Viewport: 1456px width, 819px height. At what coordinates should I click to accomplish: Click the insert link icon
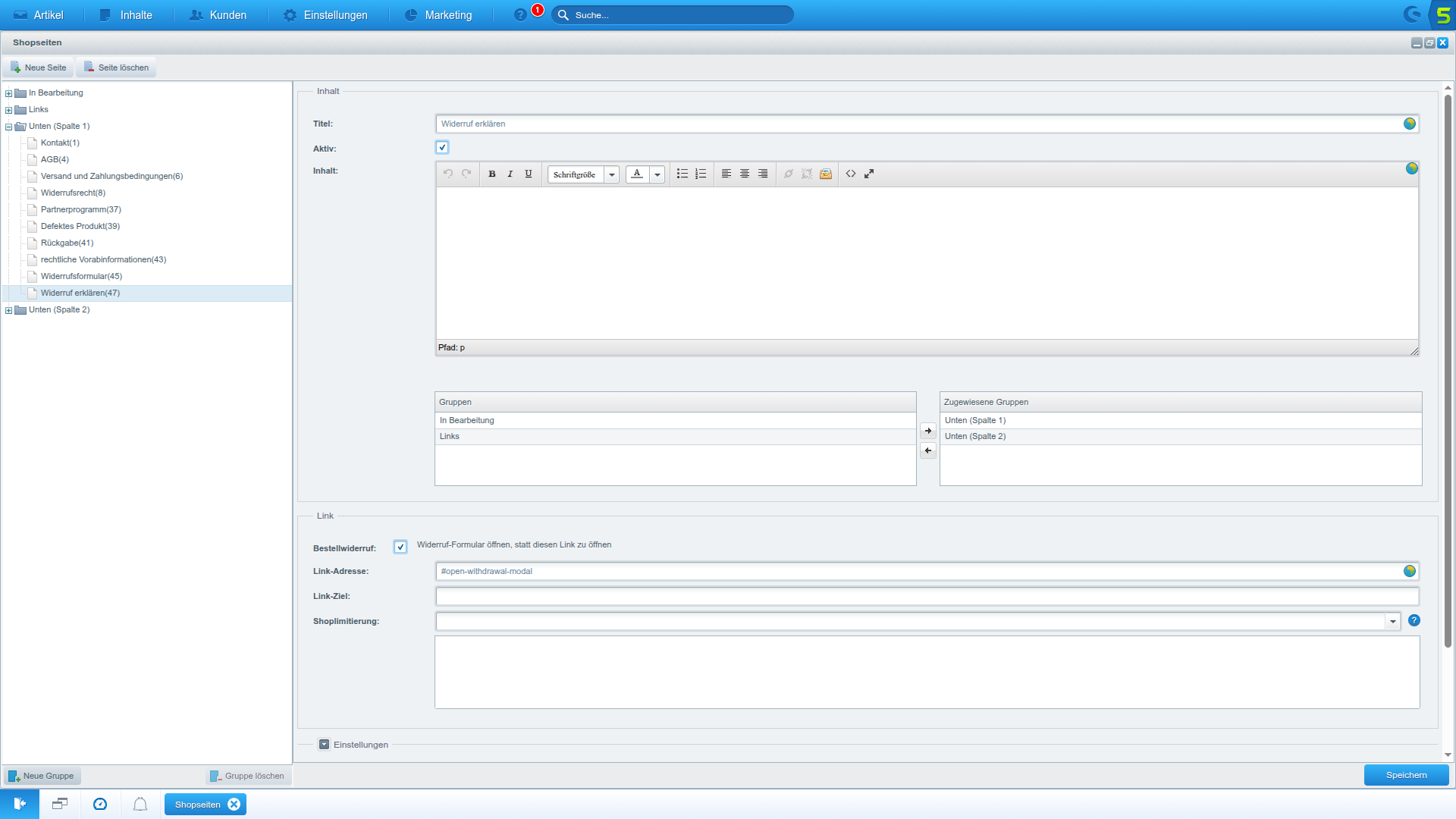(x=789, y=174)
